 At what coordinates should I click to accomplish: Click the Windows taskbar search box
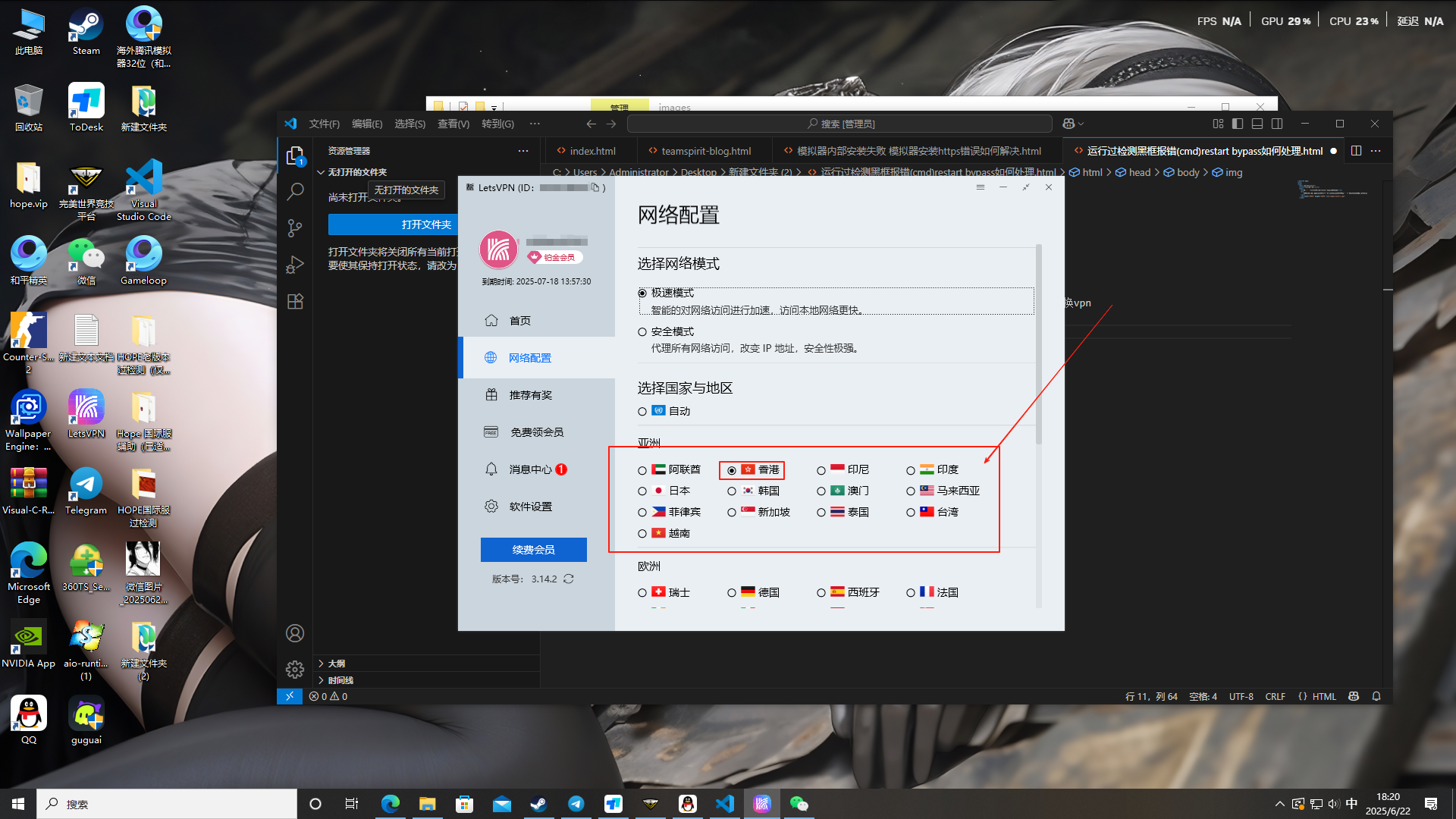tap(167, 804)
